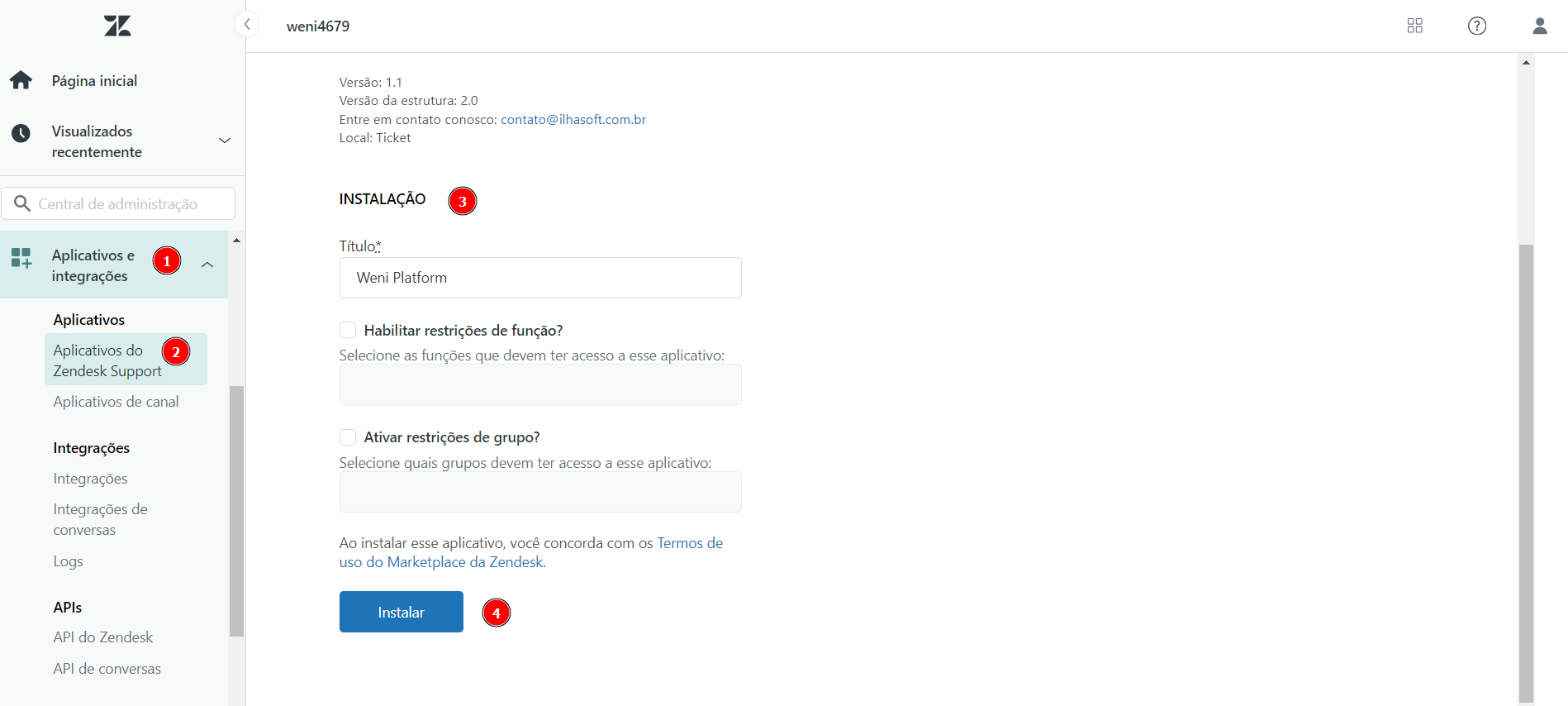Click the clock icon beside Visualizados recentemente
Screen dimensions: 1568x706
[21, 133]
